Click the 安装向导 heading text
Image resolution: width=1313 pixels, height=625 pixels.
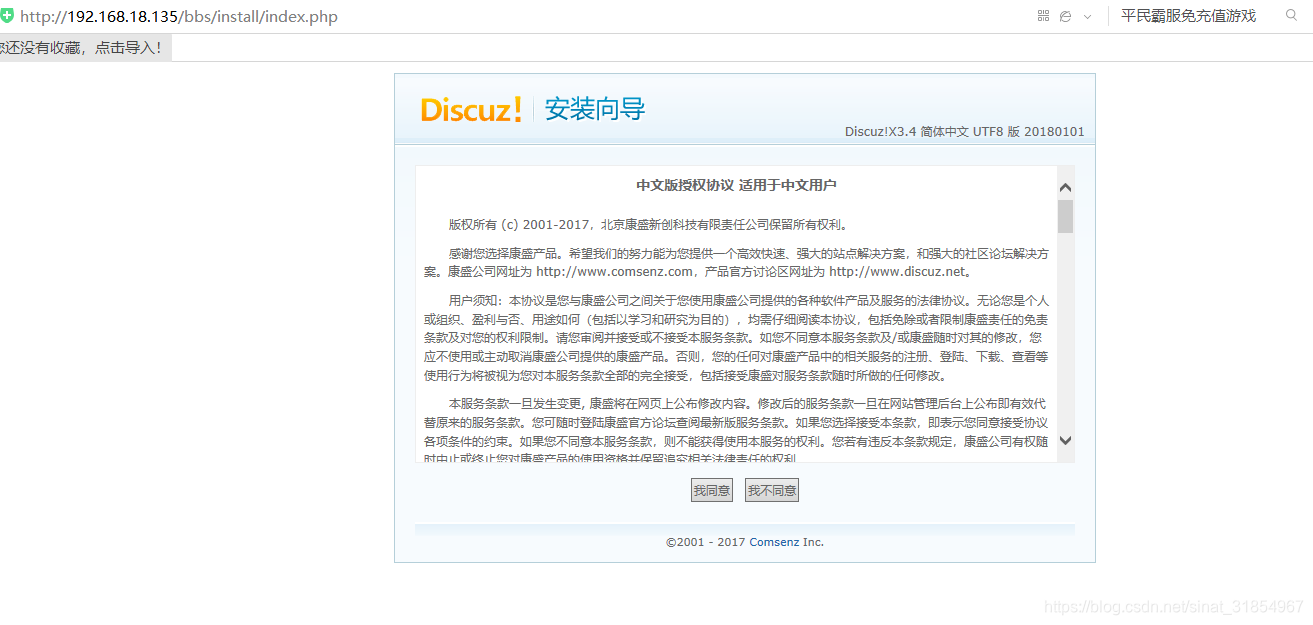pyautogui.click(x=595, y=109)
